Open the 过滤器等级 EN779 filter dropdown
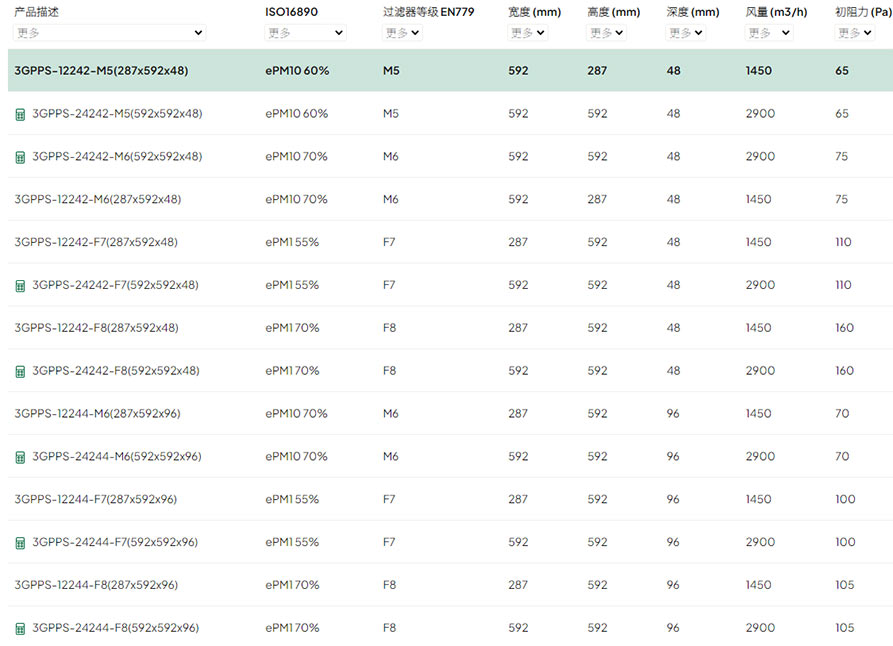This screenshot has height=646, width=893. [x=402, y=33]
